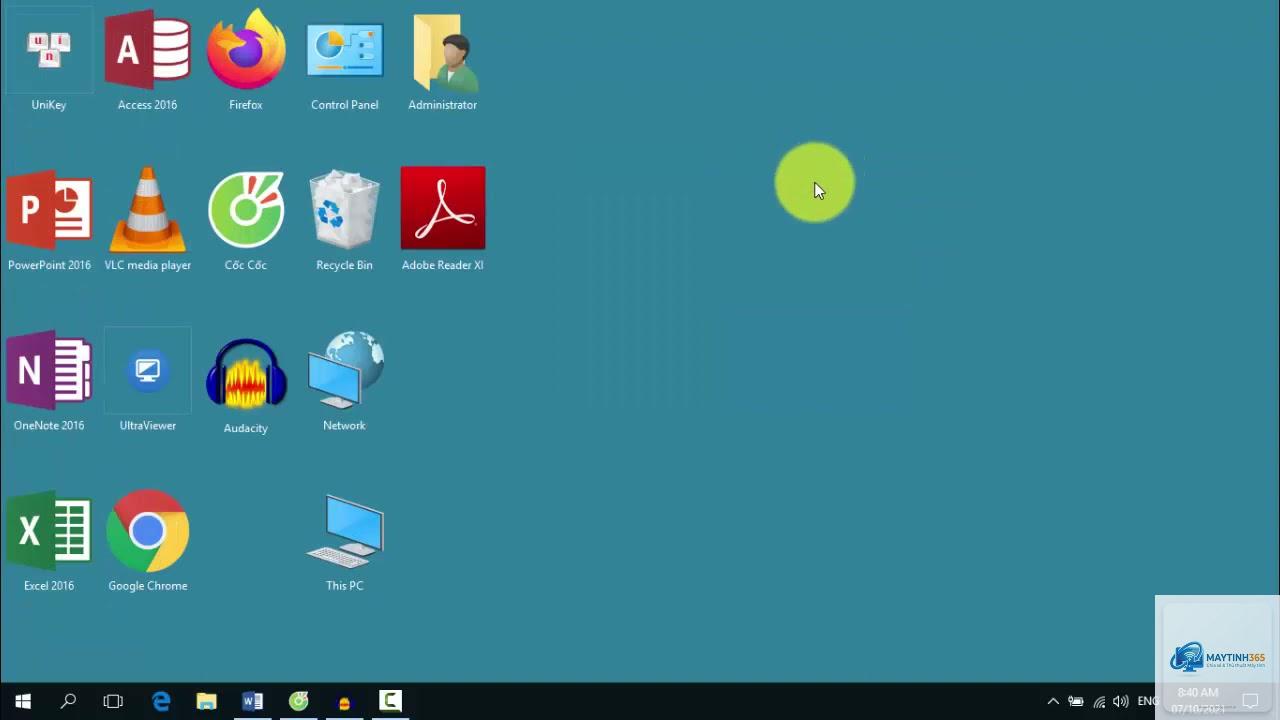
Task: Open the notification action center
Action: click(x=1250, y=701)
